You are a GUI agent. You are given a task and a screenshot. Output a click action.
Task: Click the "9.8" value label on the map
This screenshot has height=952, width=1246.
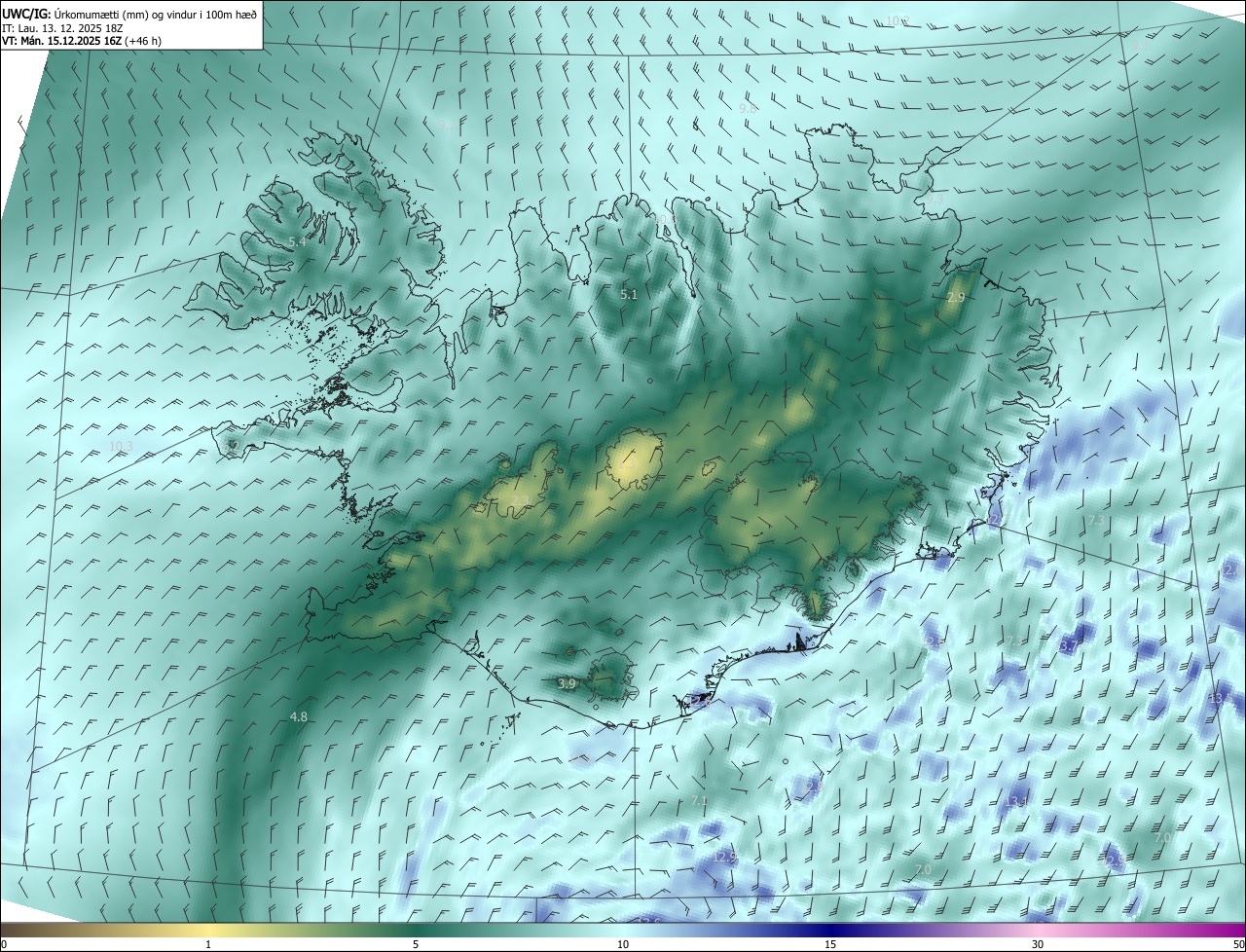pyautogui.click(x=748, y=109)
